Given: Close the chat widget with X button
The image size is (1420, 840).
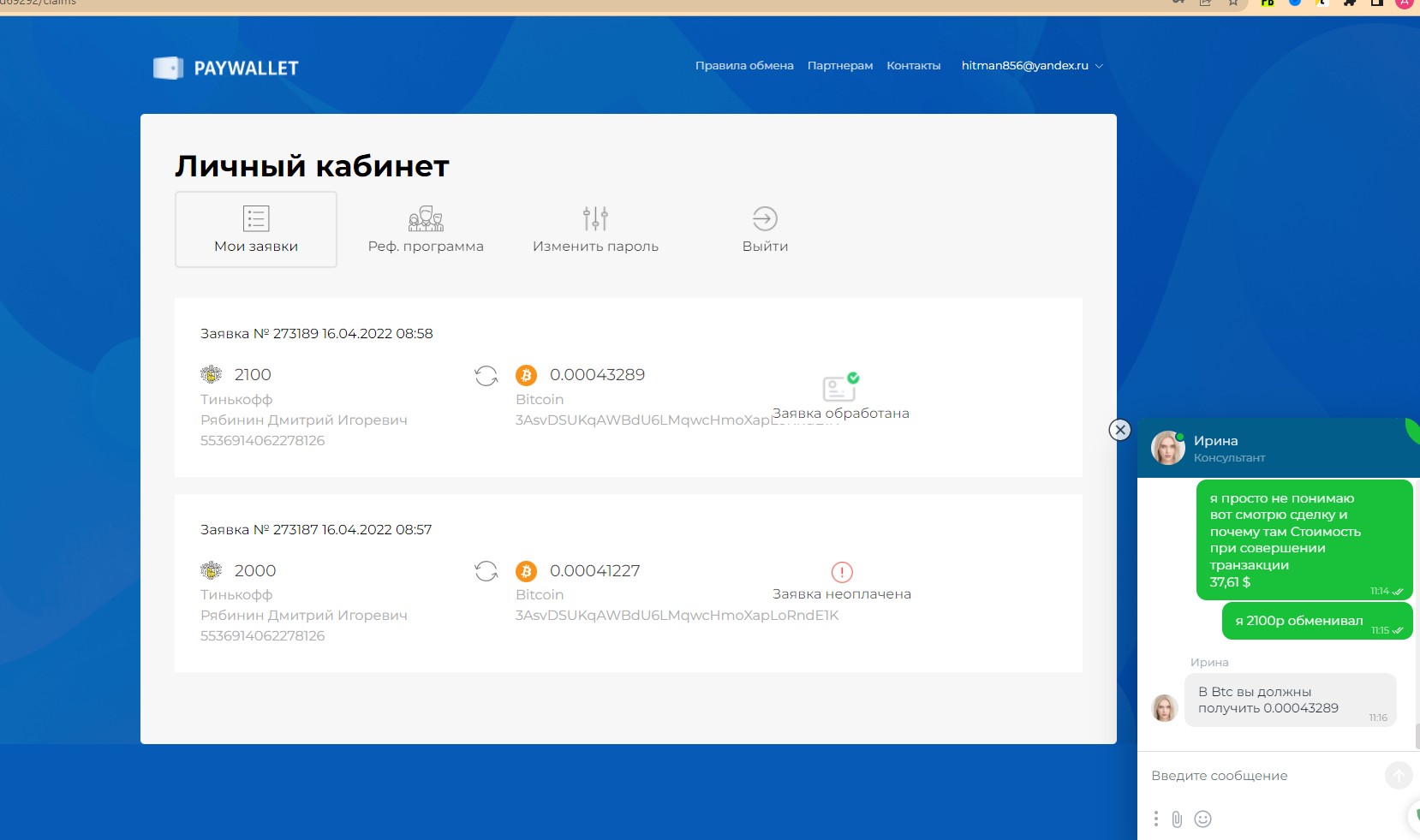Looking at the screenshot, I should tap(1119, 430).
